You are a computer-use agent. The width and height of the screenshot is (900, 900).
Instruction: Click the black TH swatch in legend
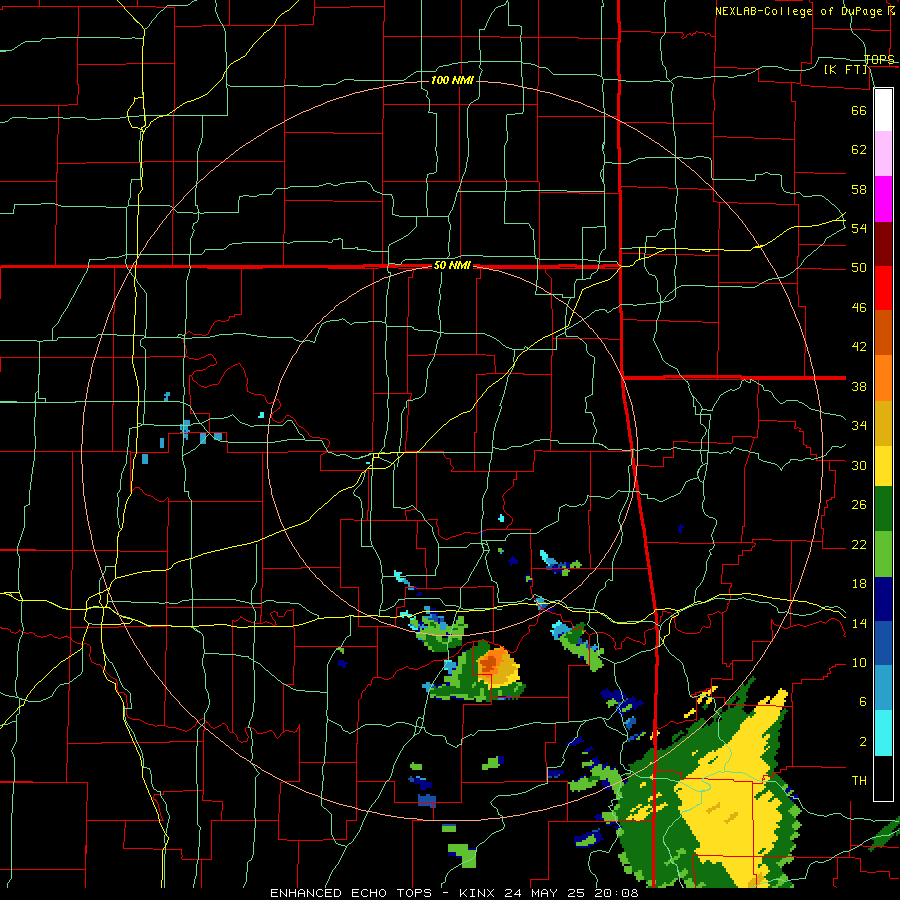[x=883, y=778]
